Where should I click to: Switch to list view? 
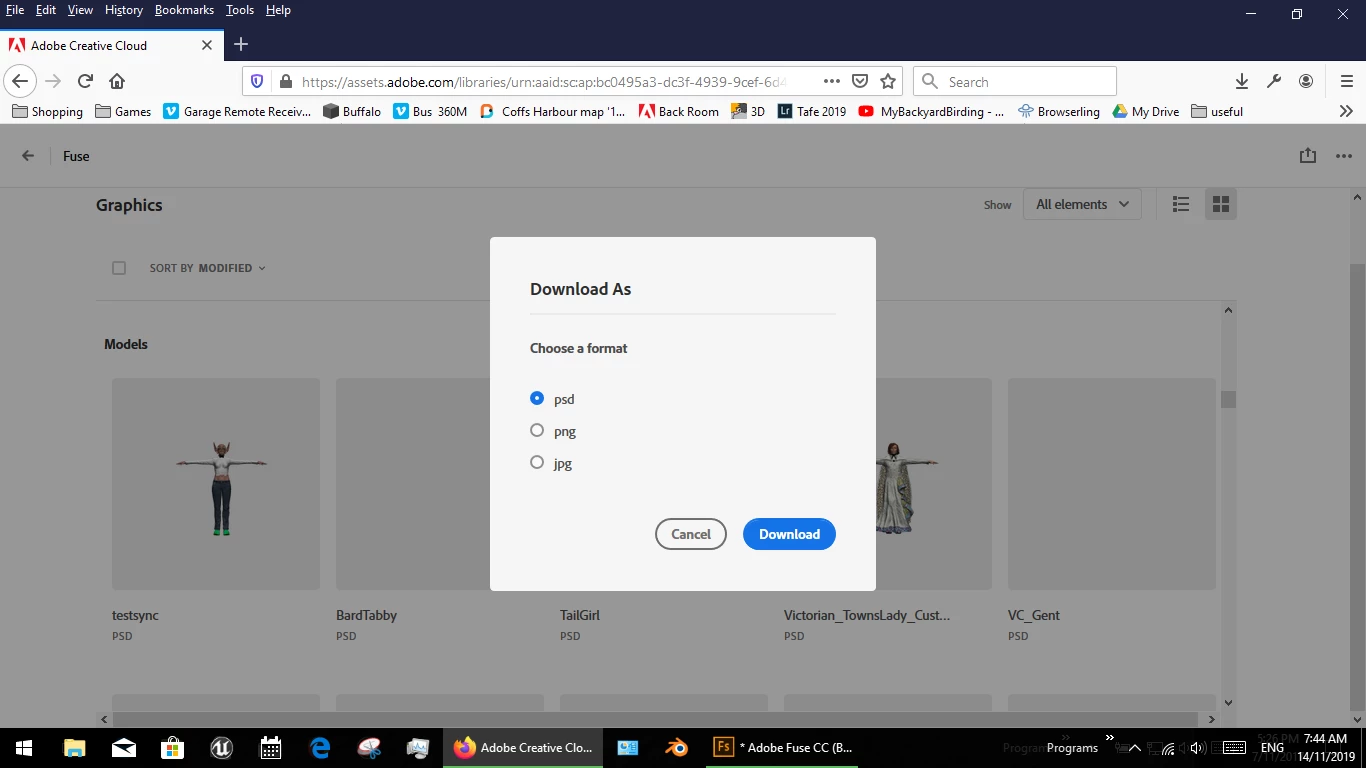click(1181, 204)
